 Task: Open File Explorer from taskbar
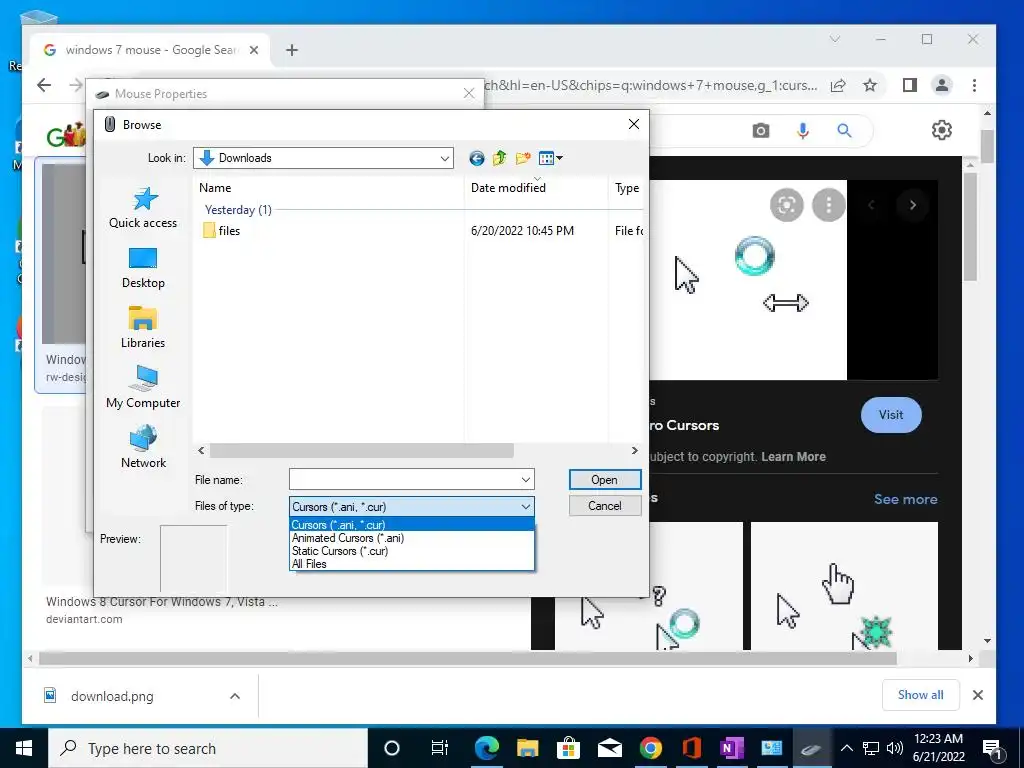[528, 748]
